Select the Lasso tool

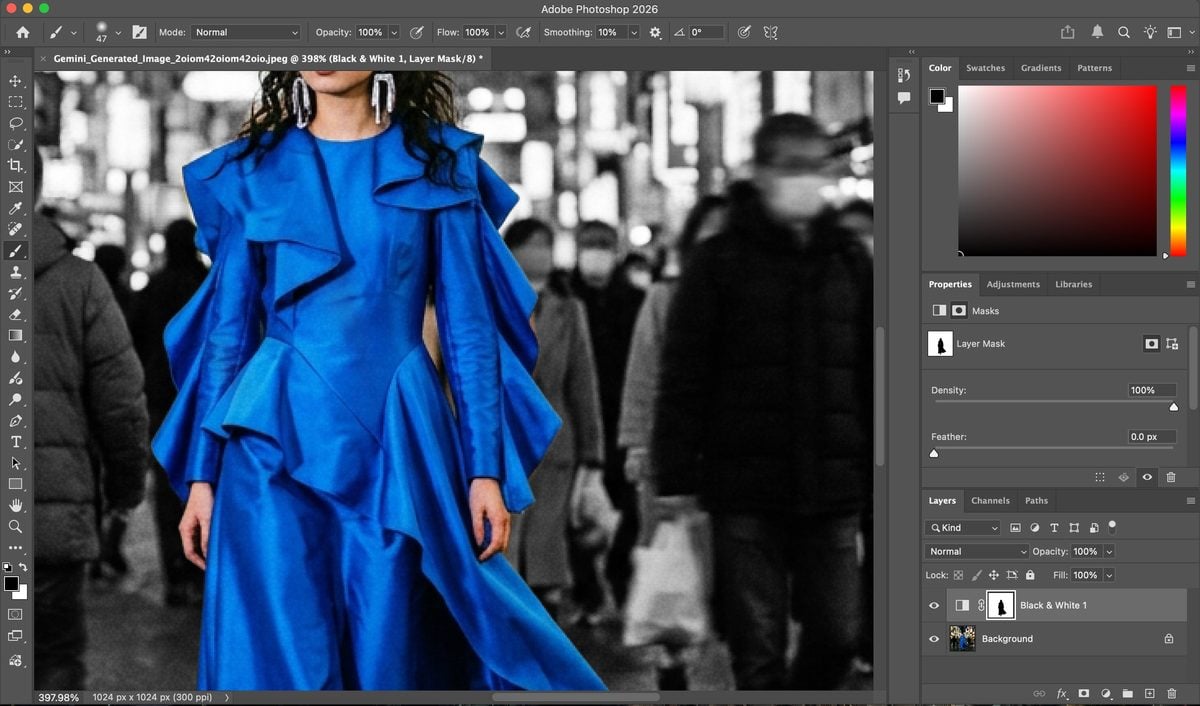click(15, 123)
